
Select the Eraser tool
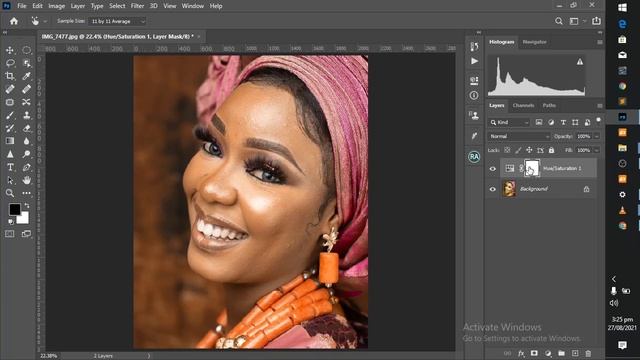click(x=27, y=128)
